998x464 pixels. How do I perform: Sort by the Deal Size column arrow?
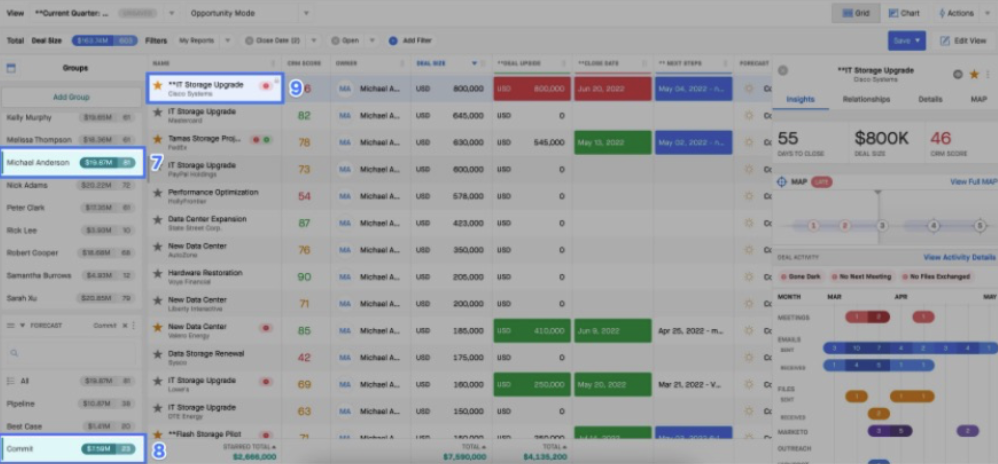point(474,63)
